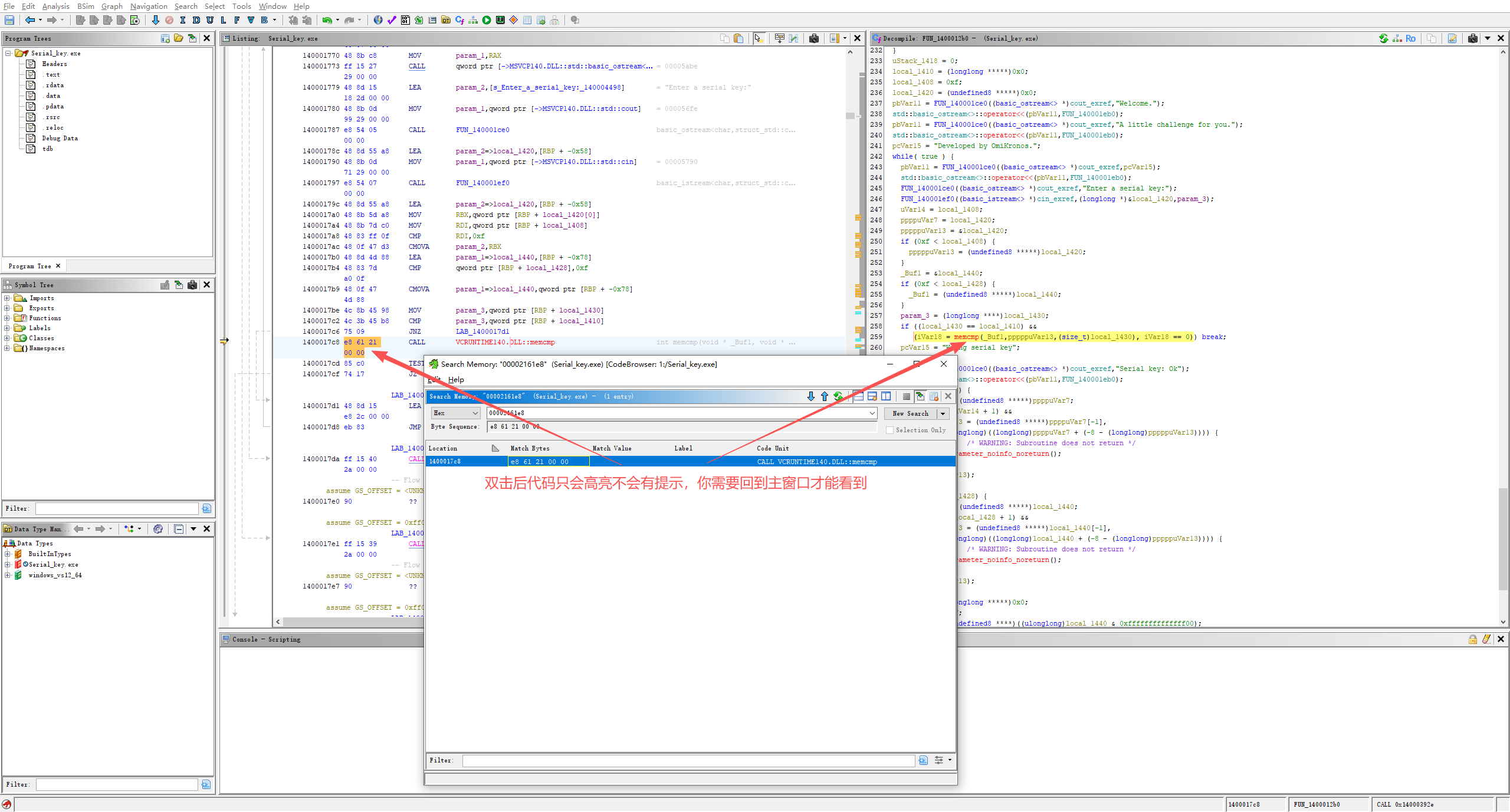Open the Navigation menu
This screenshot has height=812, width=1510.
point(149,6)
